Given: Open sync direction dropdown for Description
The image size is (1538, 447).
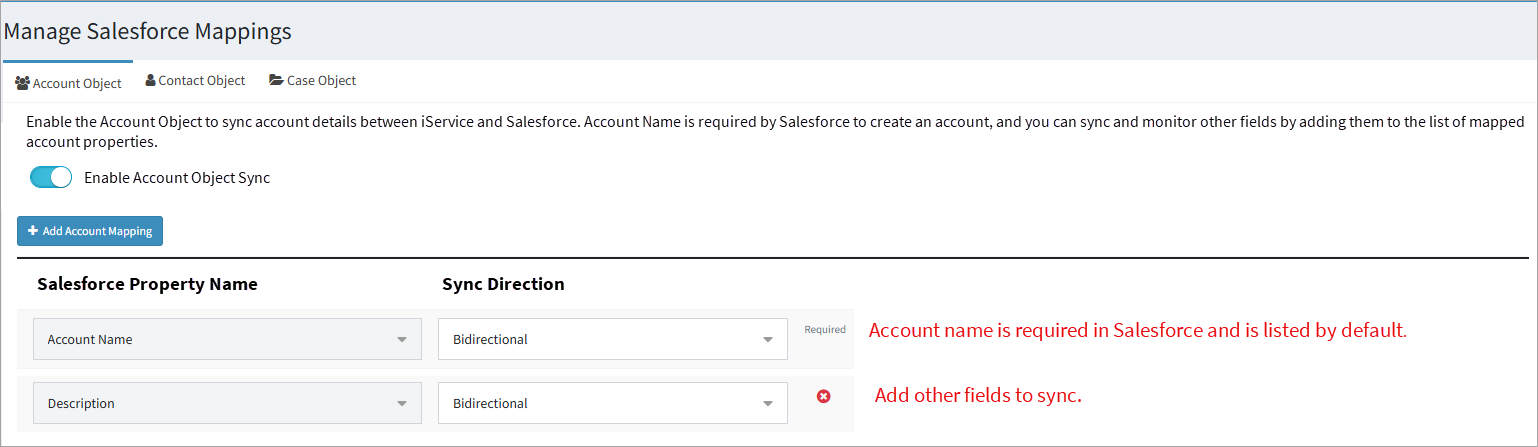Looking at the screenshot, I should (613, 403).
